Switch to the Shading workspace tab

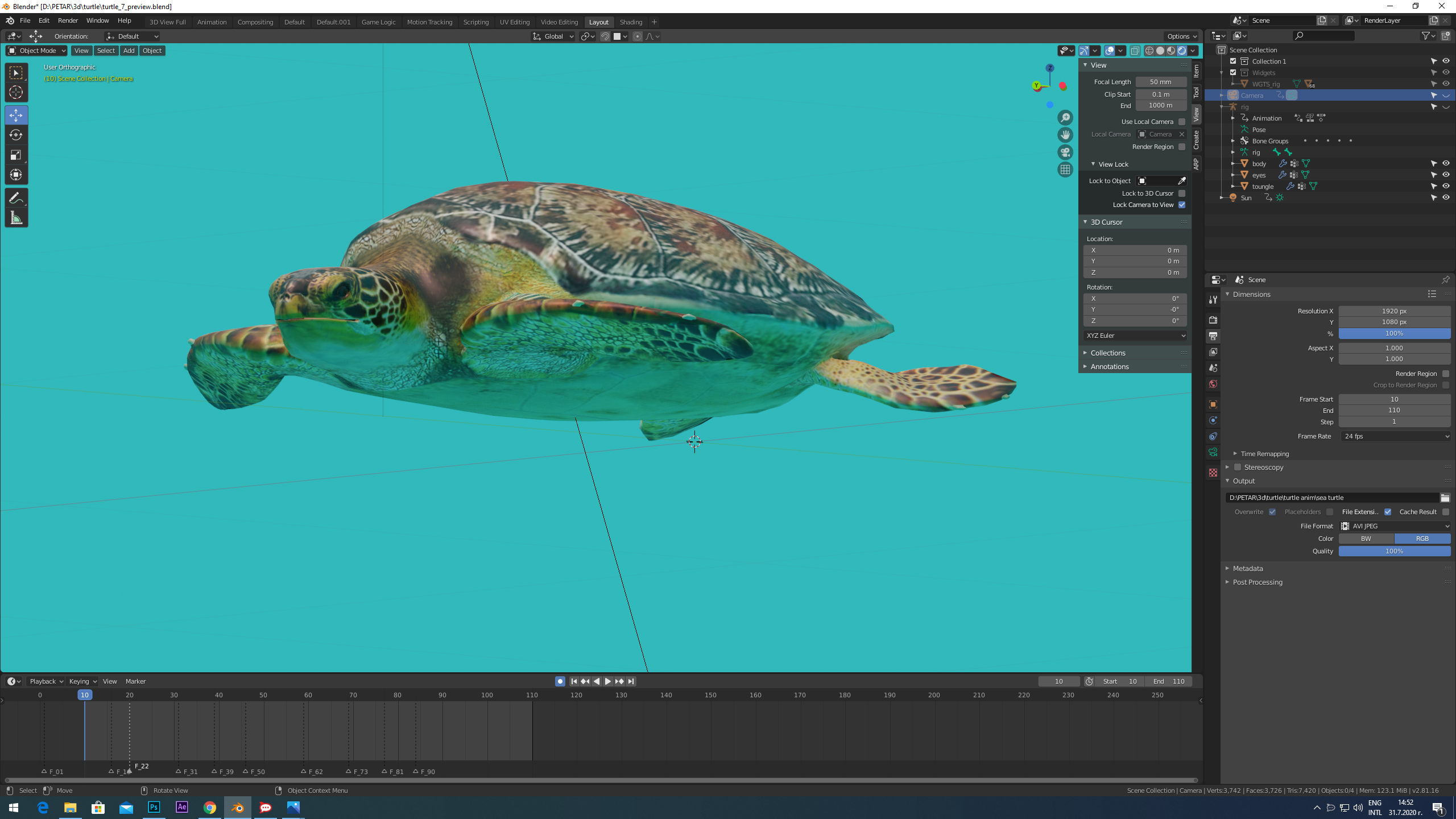coord(631,22)
